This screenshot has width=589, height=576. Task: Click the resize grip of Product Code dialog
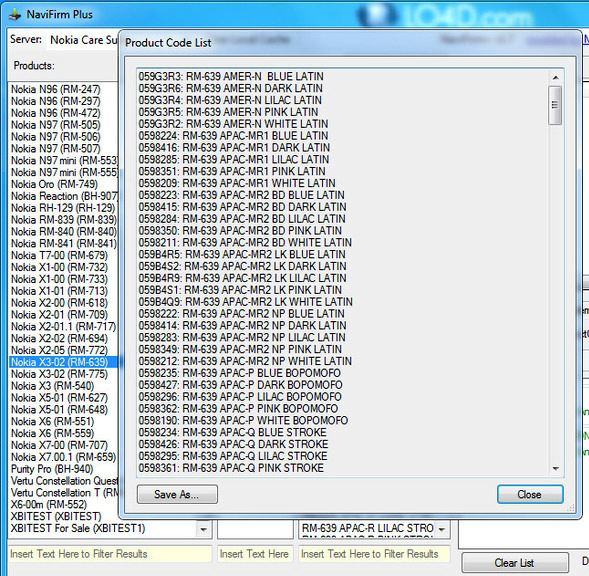coord(571,508)
